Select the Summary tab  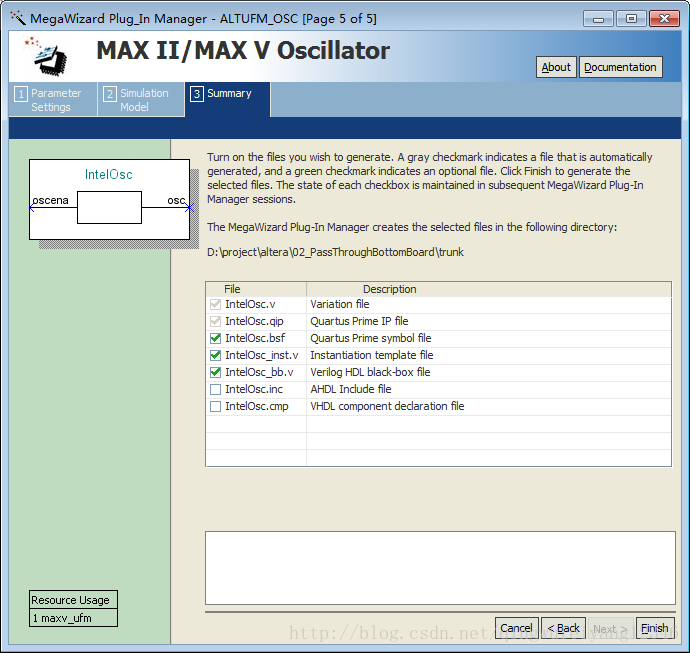[228, 99]
